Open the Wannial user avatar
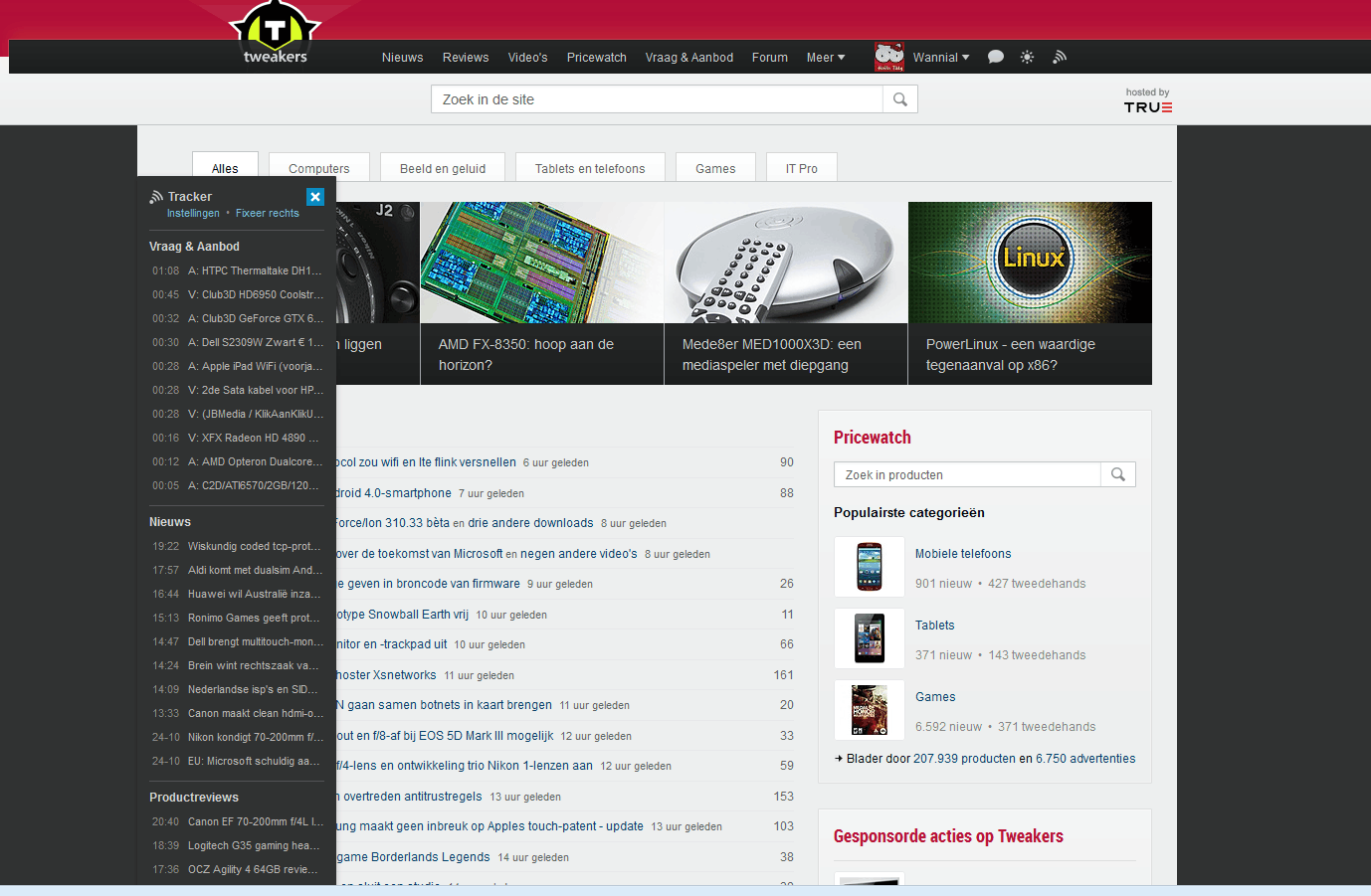This screenshot has height=896, width=1371. [889, 57]
